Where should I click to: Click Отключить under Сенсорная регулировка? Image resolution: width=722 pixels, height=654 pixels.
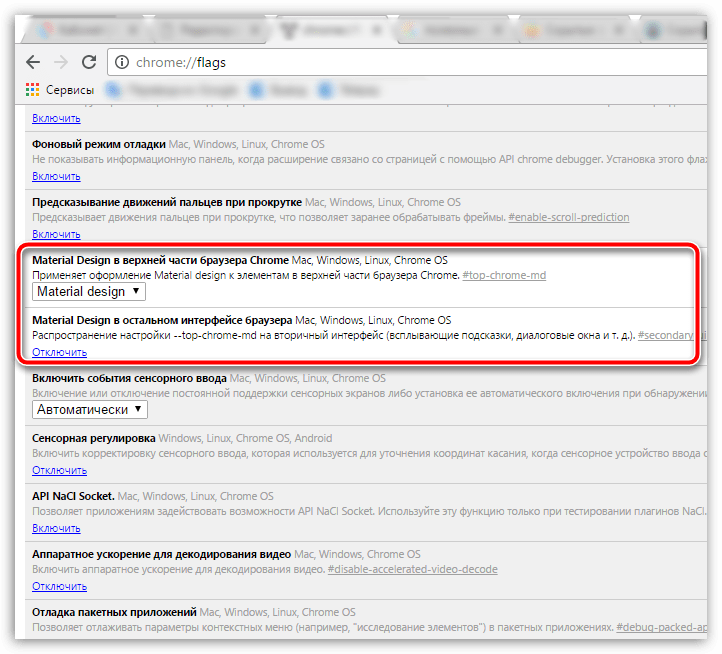click(x=59, y=470)
